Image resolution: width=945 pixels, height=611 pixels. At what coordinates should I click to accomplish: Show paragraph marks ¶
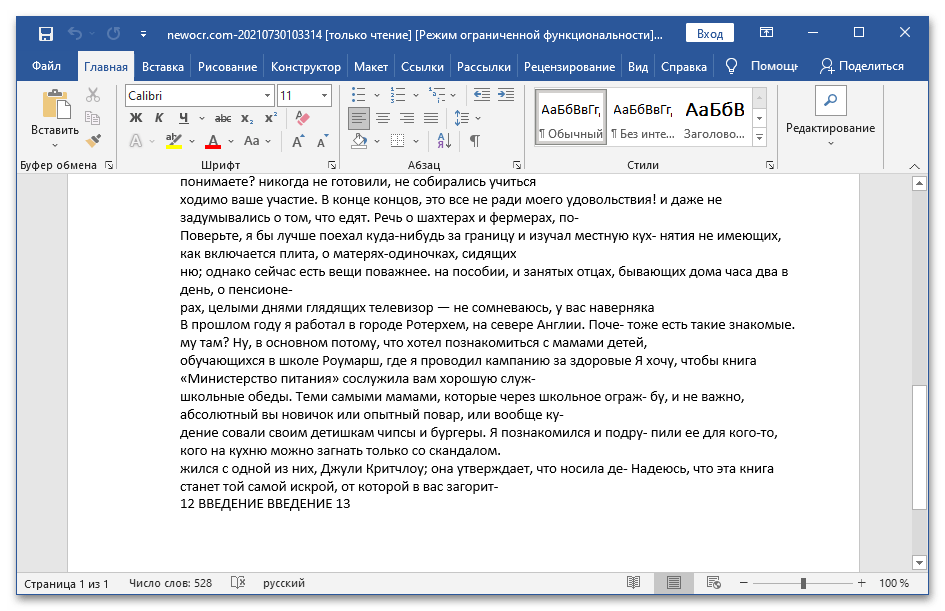(475, 141)
